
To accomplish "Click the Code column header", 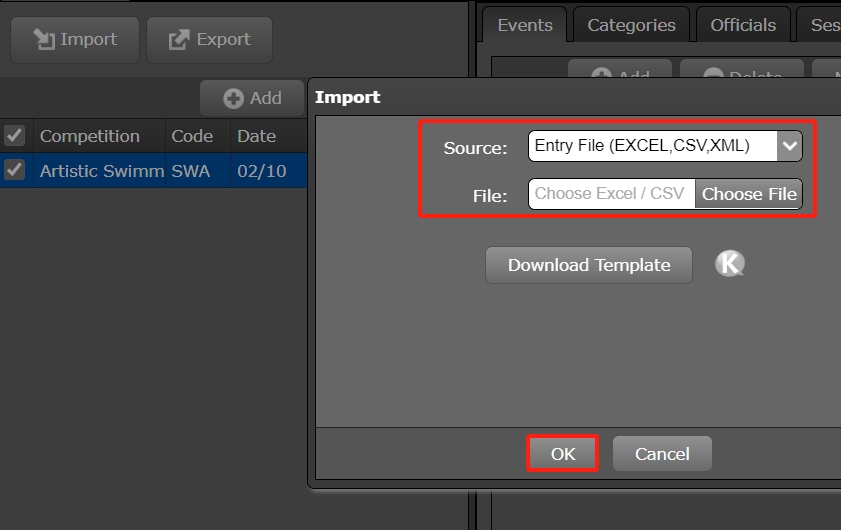I will tap(192, 136).
